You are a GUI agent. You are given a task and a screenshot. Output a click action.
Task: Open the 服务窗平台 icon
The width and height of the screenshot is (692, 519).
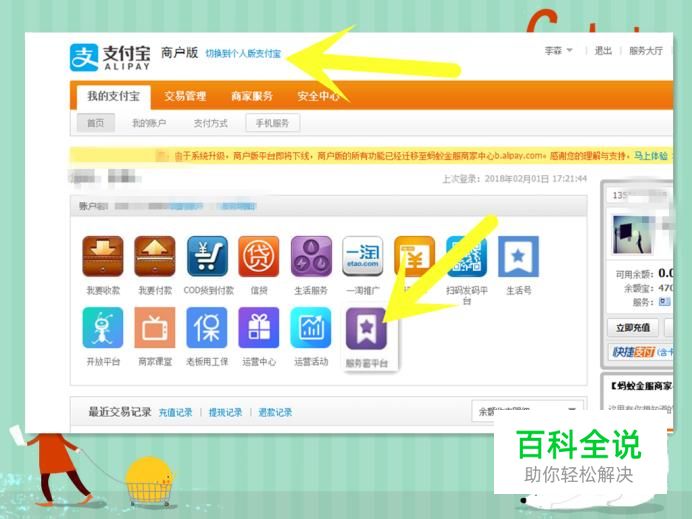click(x=366, y=329)
